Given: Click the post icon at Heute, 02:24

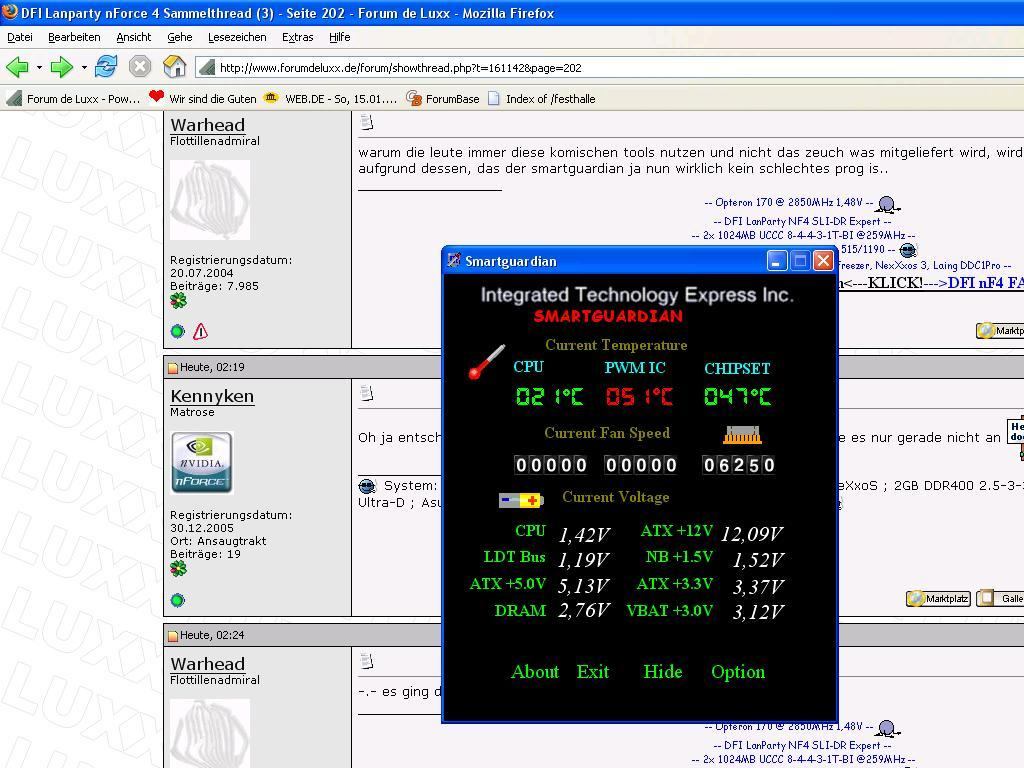Looking at the screenshot, I should (x=173, y=635).
